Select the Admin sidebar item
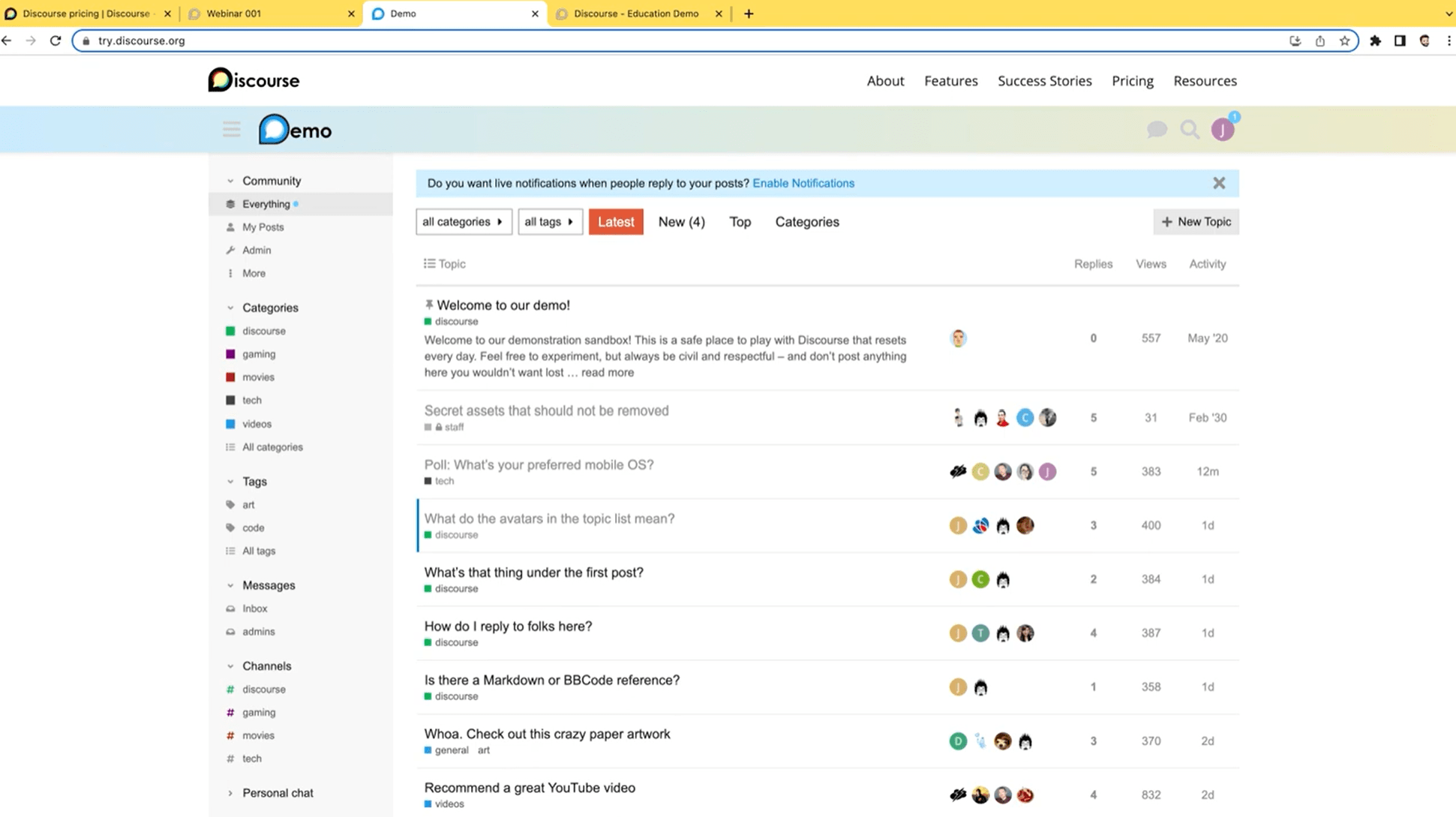1456x817 pixels. tap(257, 250)
